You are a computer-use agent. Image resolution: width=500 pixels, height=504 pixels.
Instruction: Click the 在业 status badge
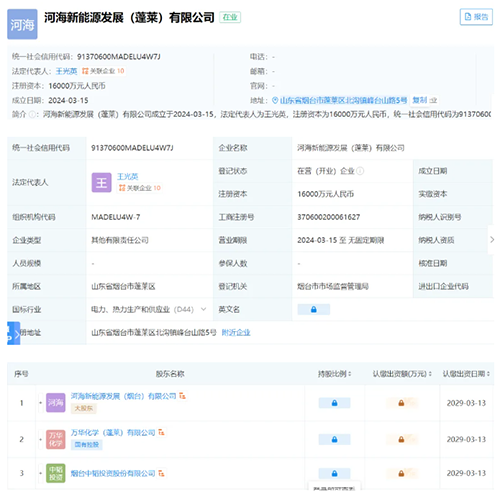(230, 17)
